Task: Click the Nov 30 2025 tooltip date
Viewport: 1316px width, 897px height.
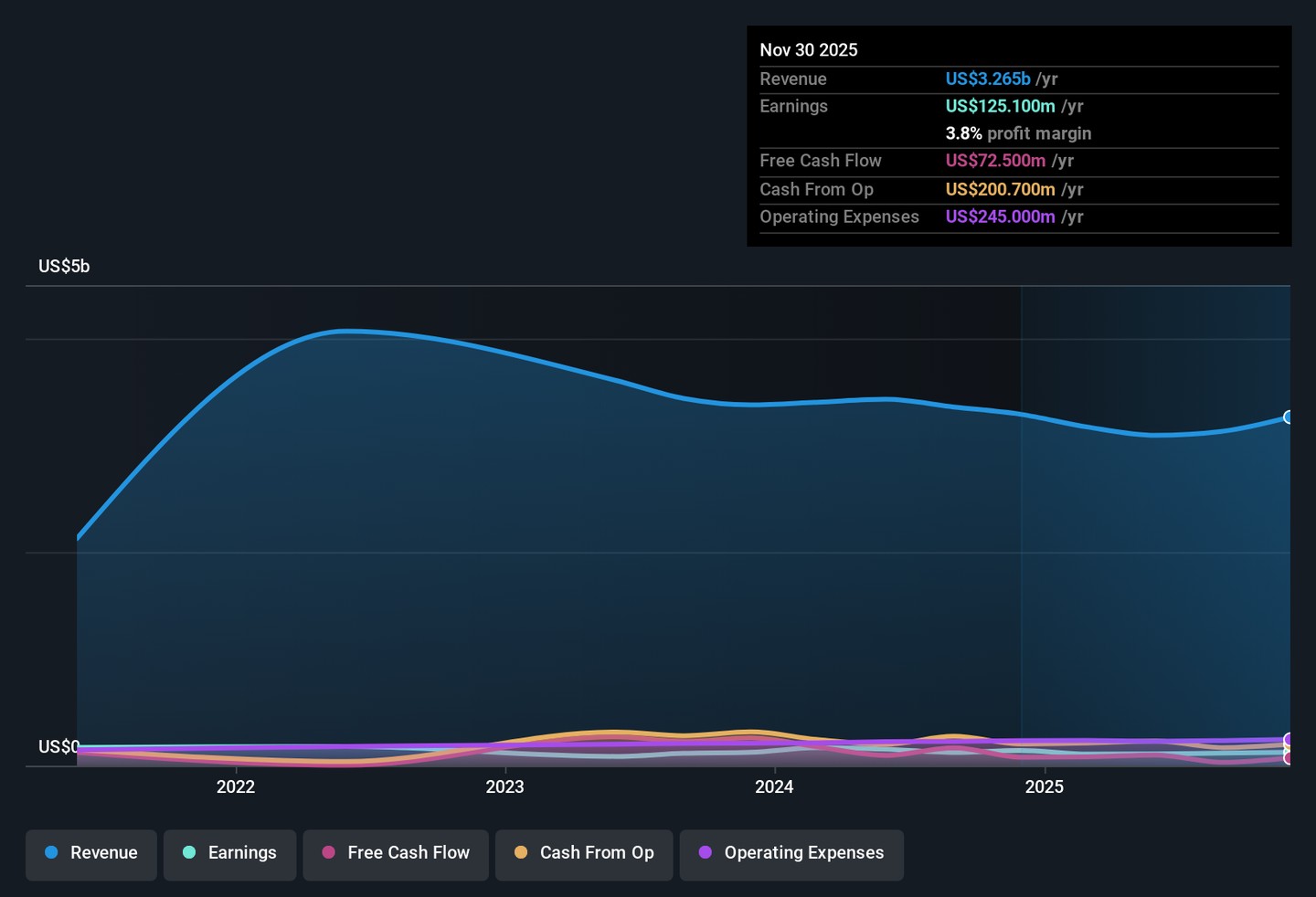Action: 809,50
